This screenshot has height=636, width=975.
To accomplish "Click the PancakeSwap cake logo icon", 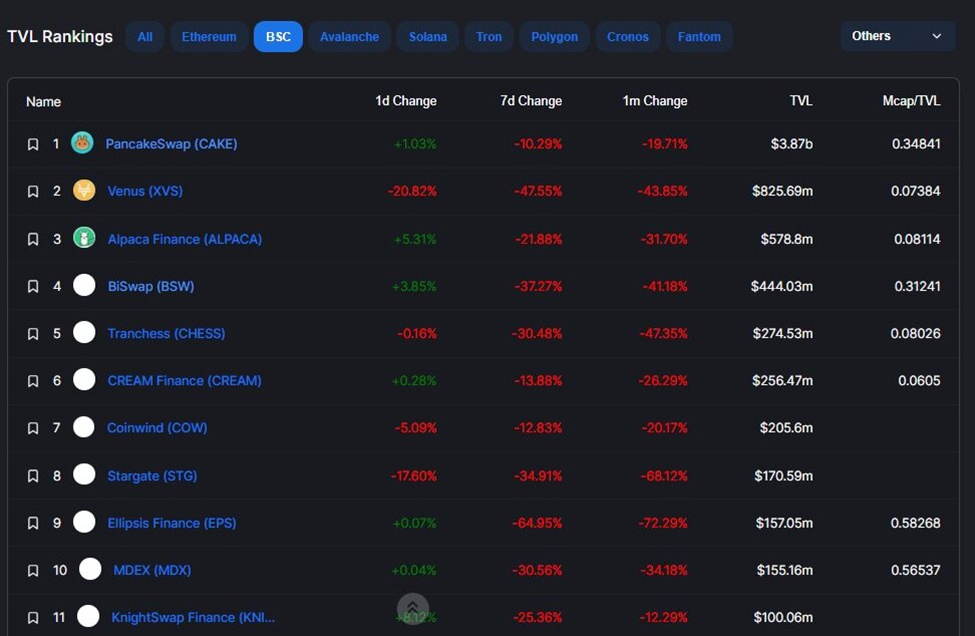I will (x=82, y=143).
